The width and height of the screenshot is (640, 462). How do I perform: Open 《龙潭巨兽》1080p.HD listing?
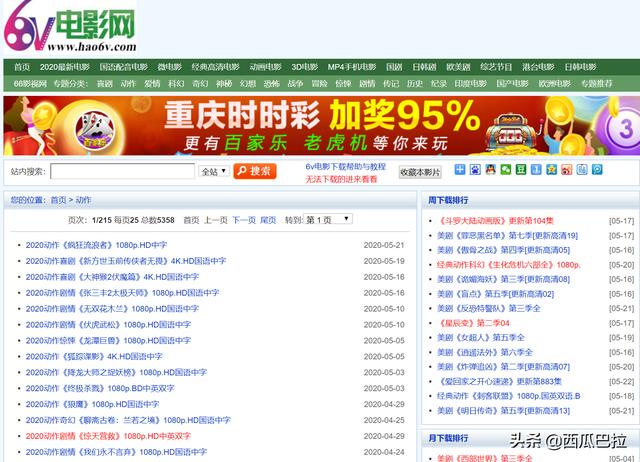coord(108,340)
